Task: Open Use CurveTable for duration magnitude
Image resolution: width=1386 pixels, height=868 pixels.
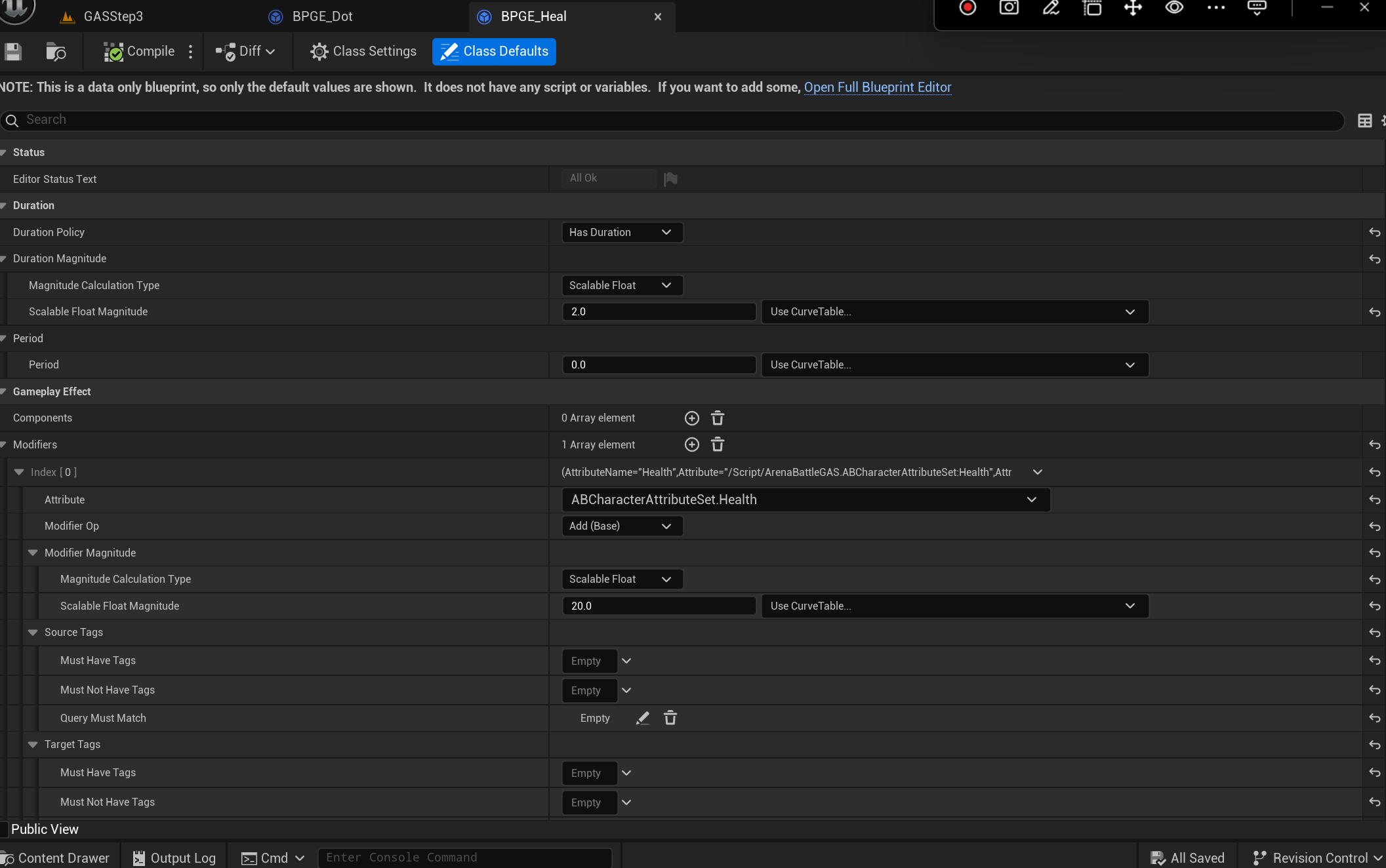Action: [x=954, y=311]
